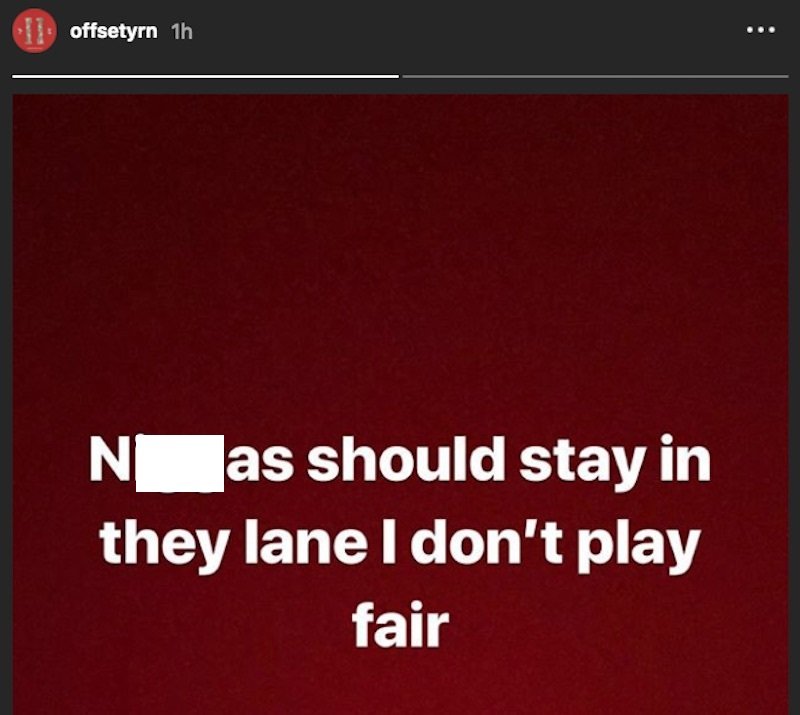800x715 pixels.
Task: Click the 1h timestamp label
Action: click(182, 32)
